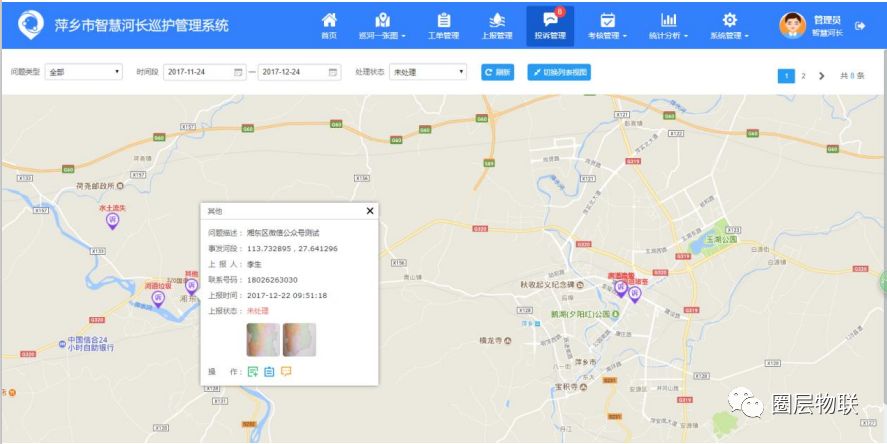The image size is (887, 444).
Task: Click green create-order action icon
Action: click(x=253, y=372)
